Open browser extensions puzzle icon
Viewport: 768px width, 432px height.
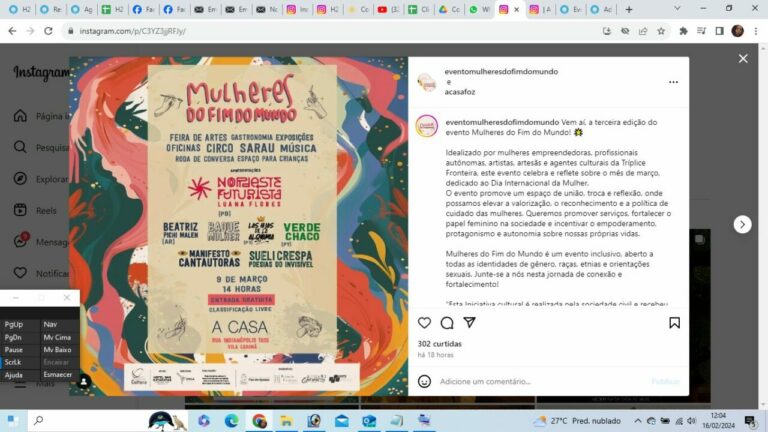(683, 31)
